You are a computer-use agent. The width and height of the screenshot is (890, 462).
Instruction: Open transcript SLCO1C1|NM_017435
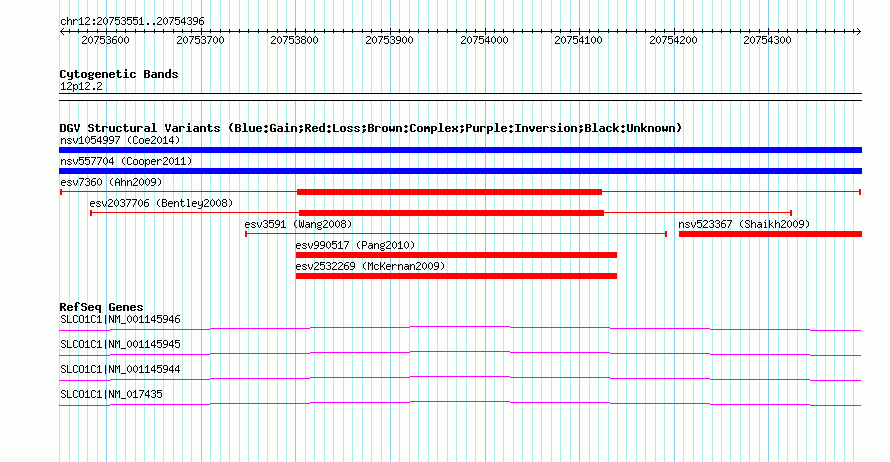pyautogui.click(x=111, y=394)
